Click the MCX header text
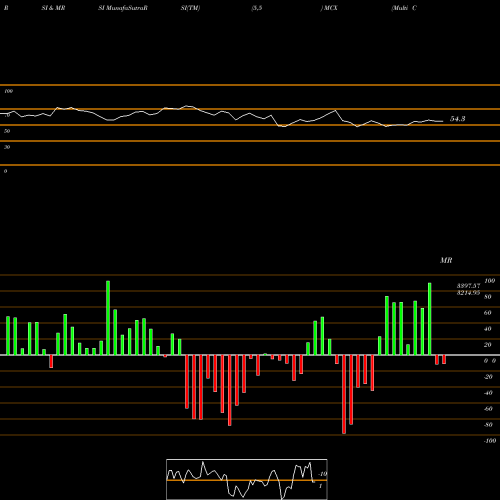The height and width of the screenshot is (500, 500). tap(330, 8)
